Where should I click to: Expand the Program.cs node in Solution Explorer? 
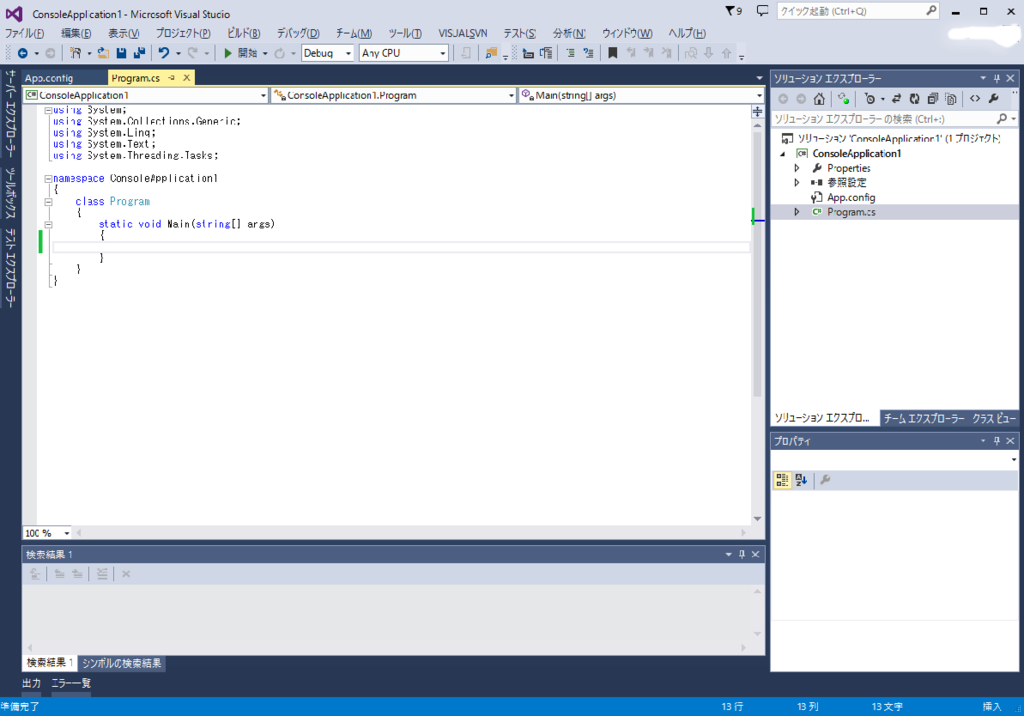click(797, 212)
